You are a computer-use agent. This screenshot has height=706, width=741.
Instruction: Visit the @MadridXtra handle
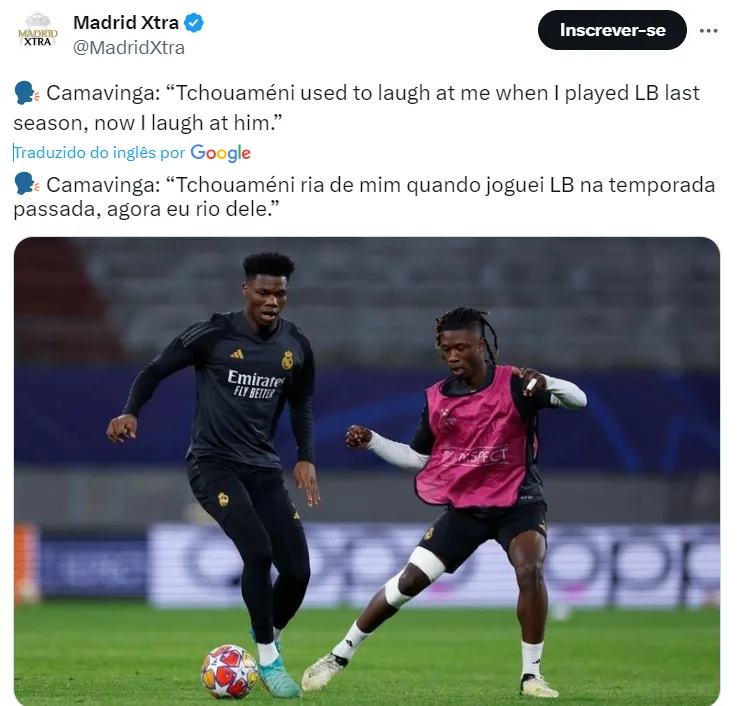(129, 48)
